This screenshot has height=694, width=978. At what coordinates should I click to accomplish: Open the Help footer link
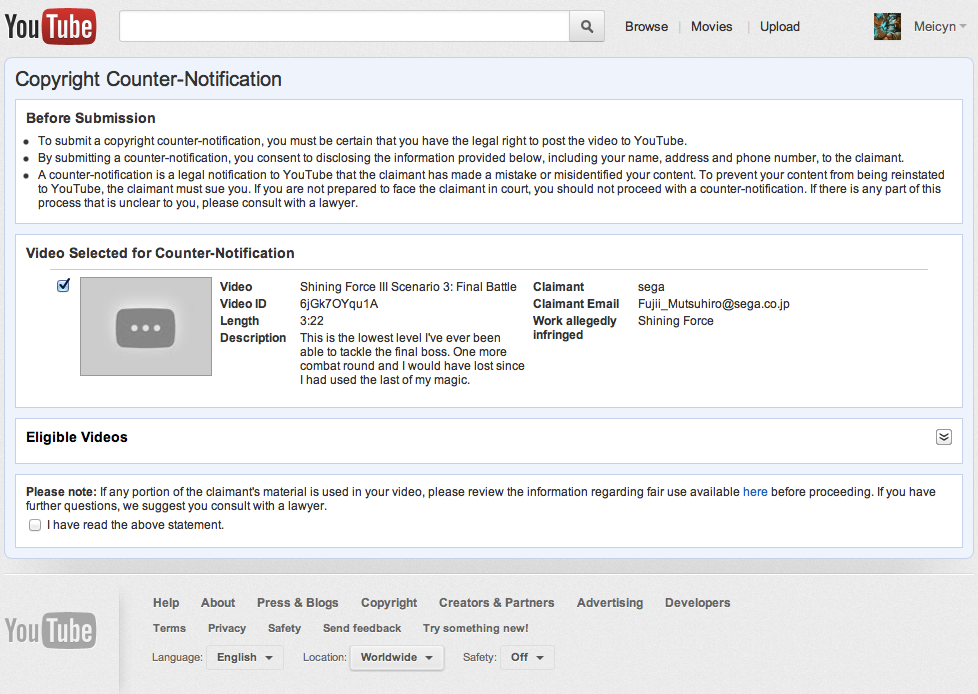click(166, 602)
